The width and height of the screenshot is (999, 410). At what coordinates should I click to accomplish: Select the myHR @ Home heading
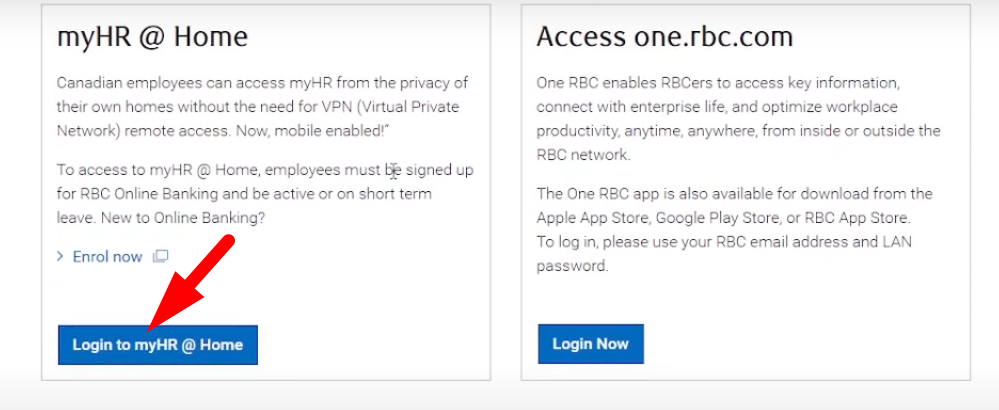coord(152,38)
